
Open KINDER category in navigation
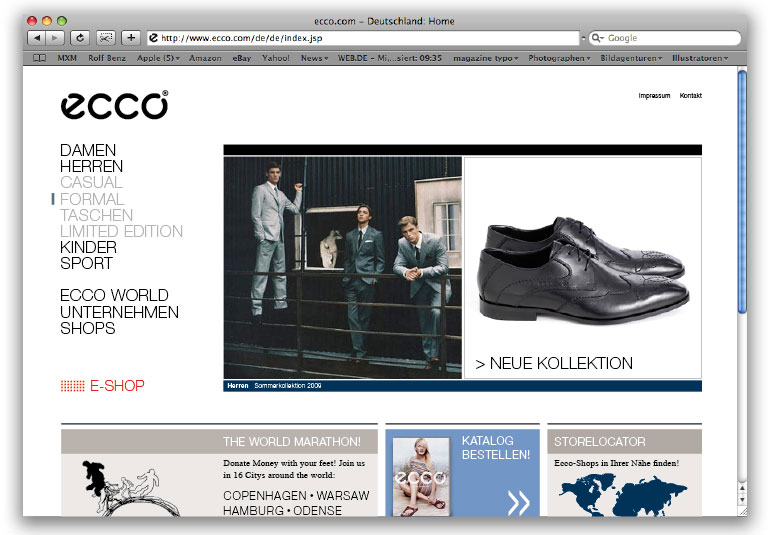tap(88, 247)
